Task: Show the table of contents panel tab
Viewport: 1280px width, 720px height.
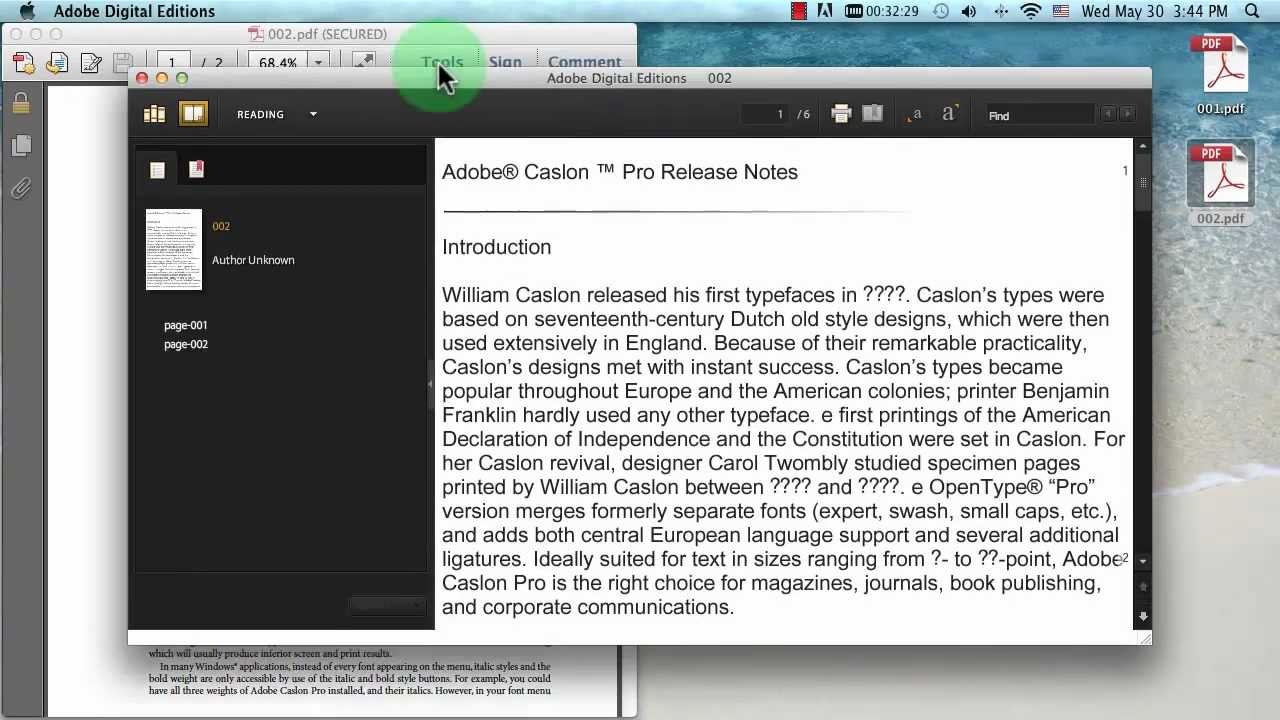Action: tap(157, 170)
